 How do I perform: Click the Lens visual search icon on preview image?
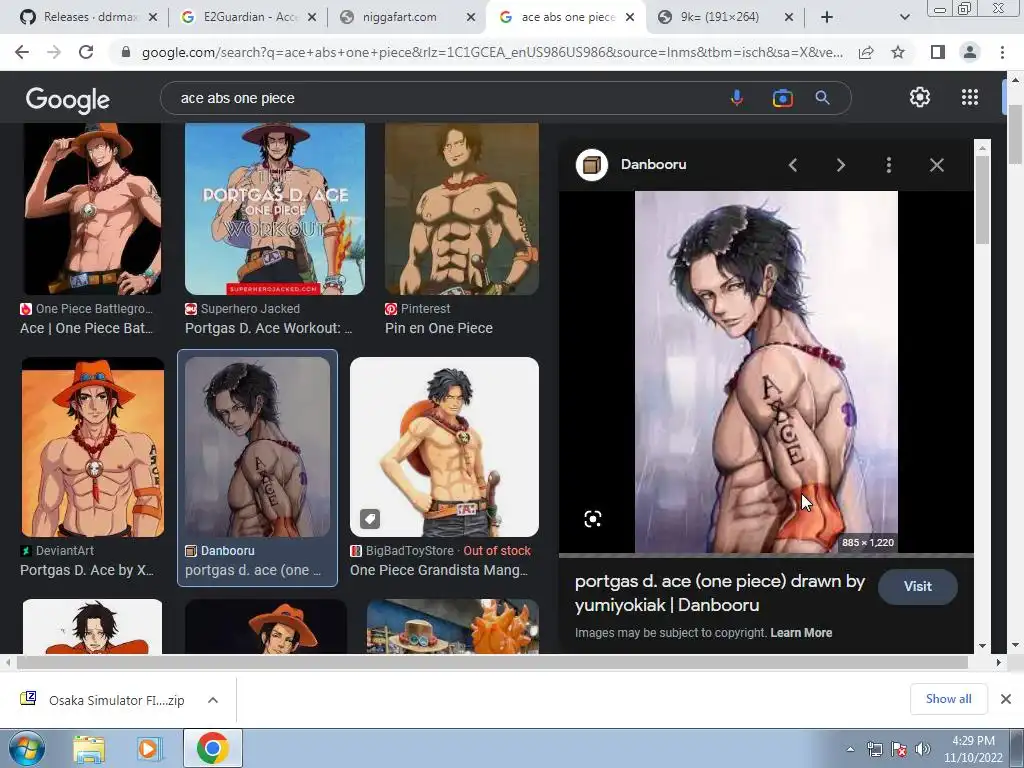(592, 519)
